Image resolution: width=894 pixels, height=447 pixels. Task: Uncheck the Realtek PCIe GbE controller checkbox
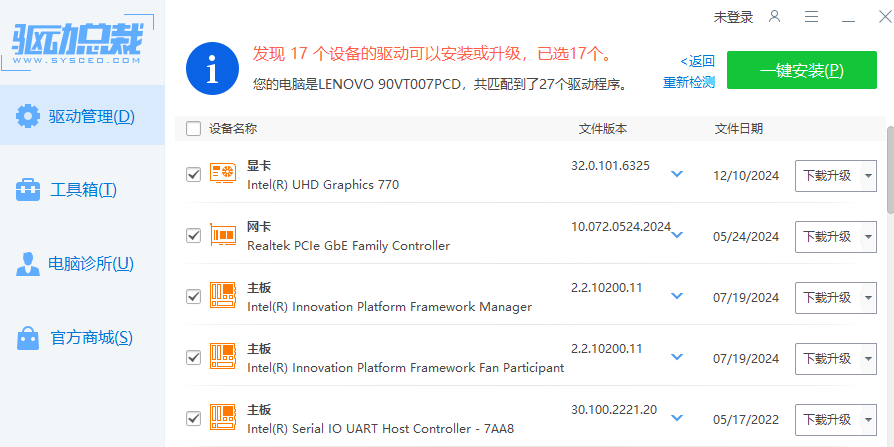pos(194,236)
